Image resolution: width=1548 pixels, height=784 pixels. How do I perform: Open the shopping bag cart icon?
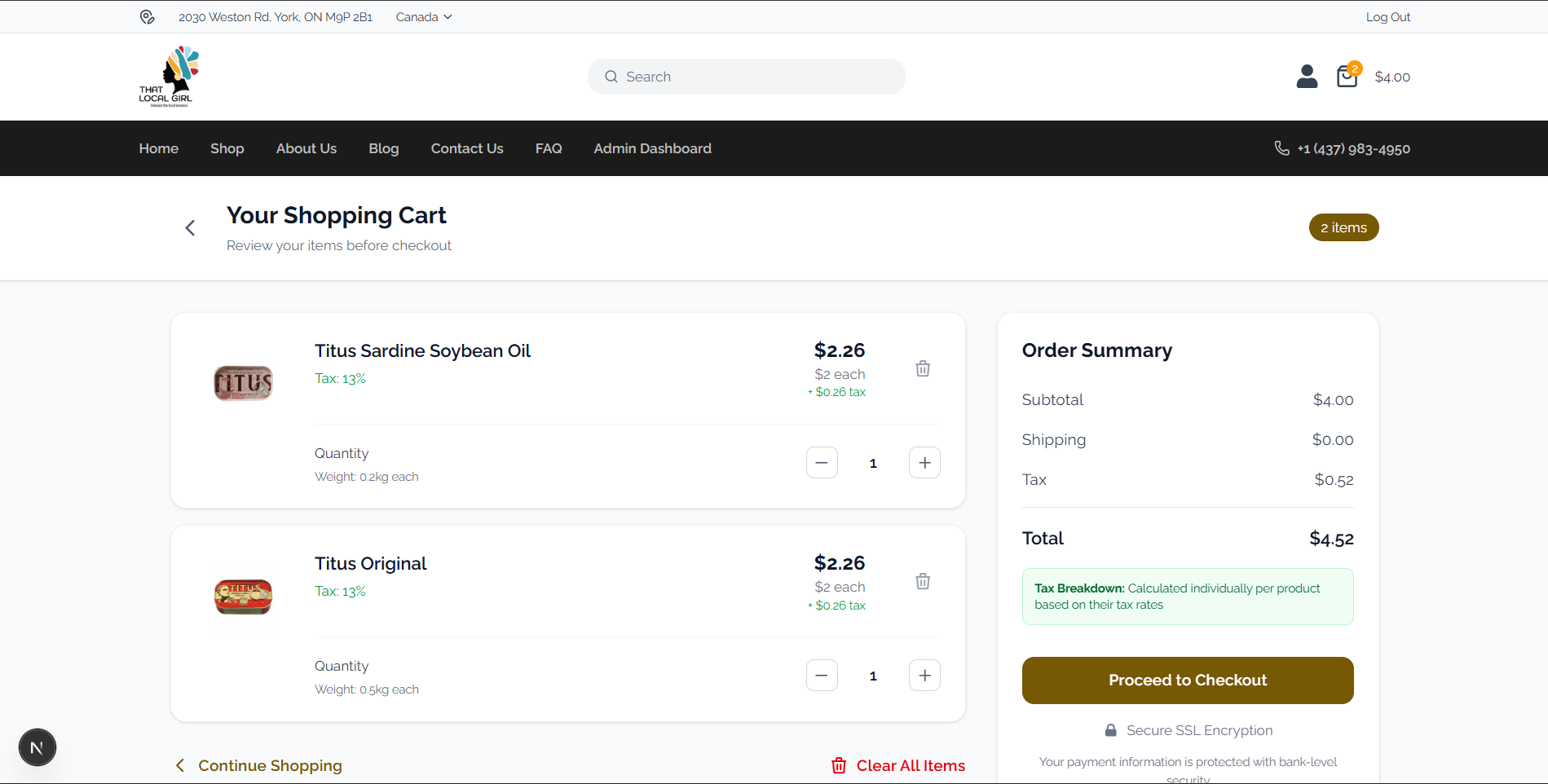click(1347, 77)
